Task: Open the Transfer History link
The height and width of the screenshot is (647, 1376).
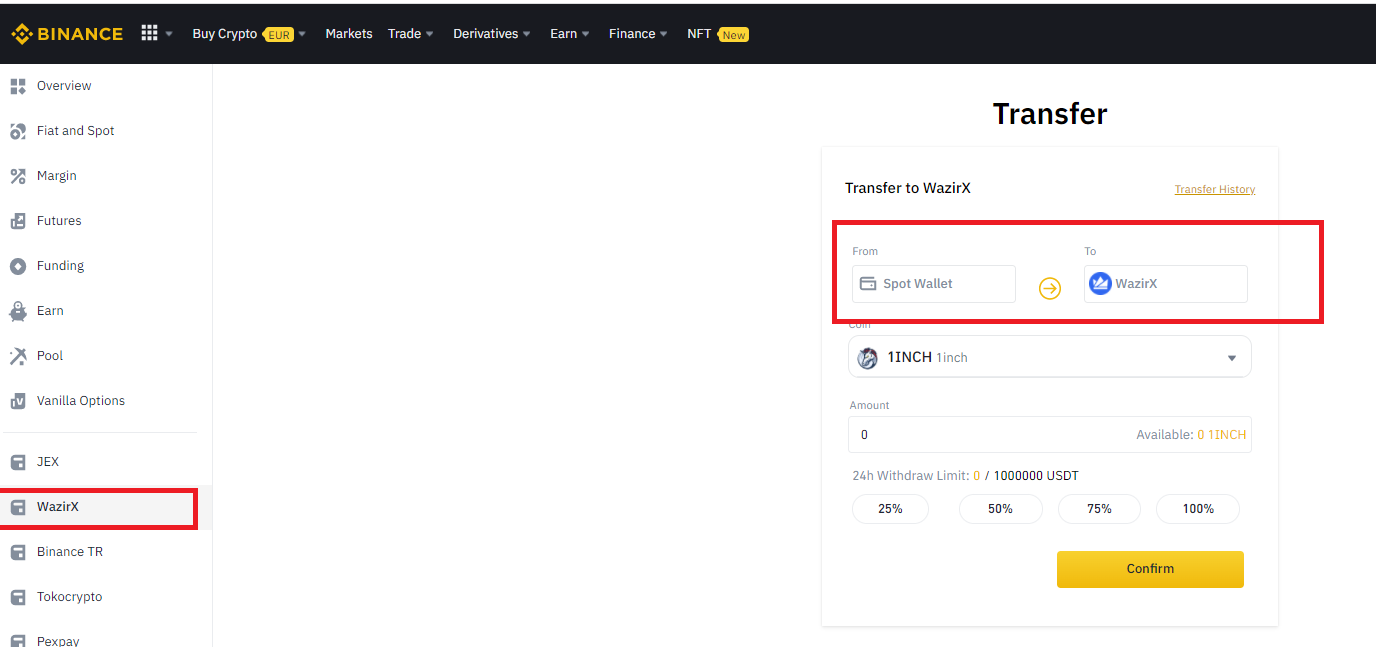Action: point(1215,189)
